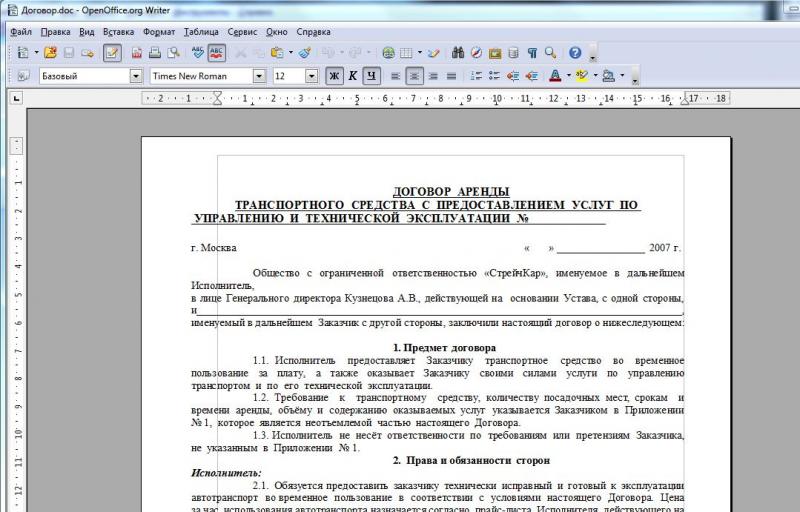Open Styles and Formatting icon
This screenshot has width=800, height=512.
23,76
